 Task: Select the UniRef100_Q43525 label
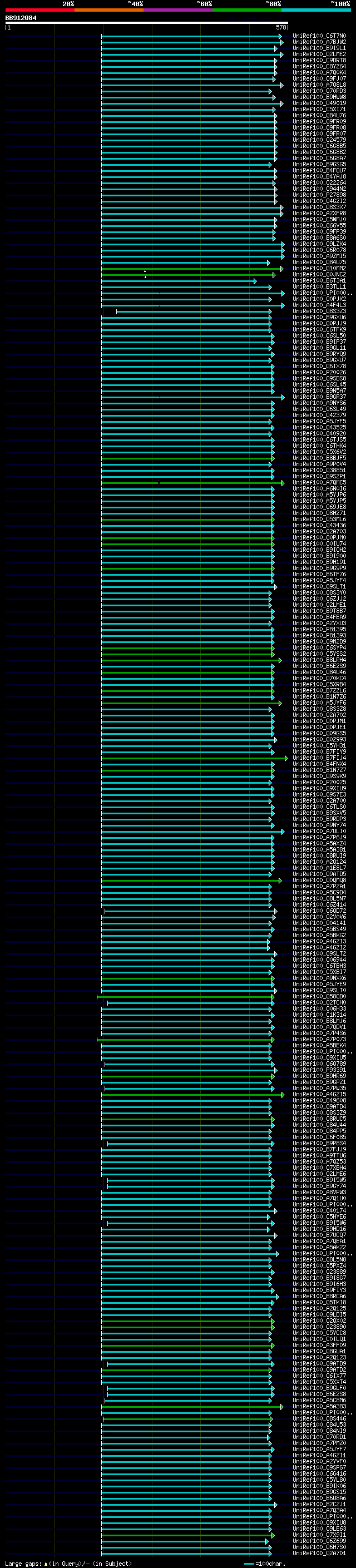point(319,427)
